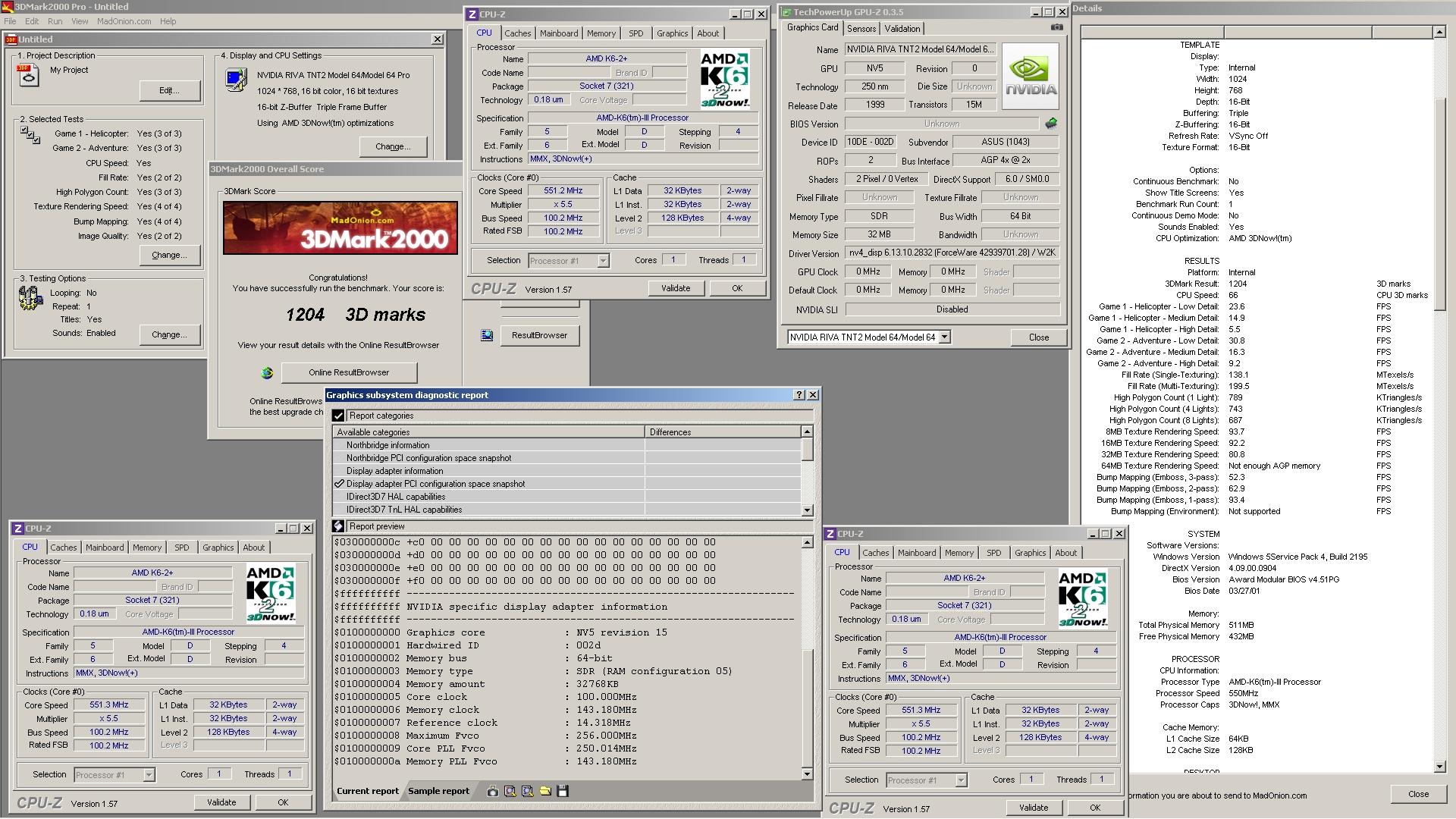The image size is (1456, 819).
Task: Click Details panel scroll-up arrow
Action: (1439, 32)
